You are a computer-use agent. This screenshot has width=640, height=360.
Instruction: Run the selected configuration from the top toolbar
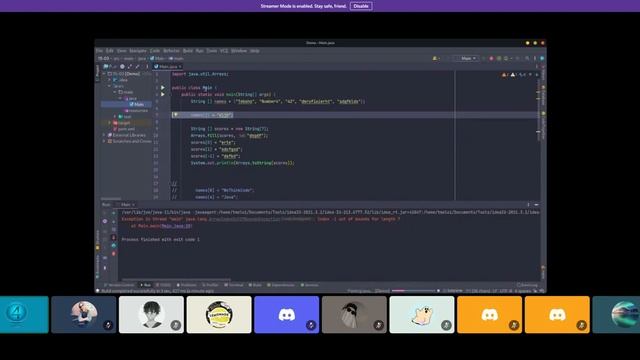[x=484, y=58]
